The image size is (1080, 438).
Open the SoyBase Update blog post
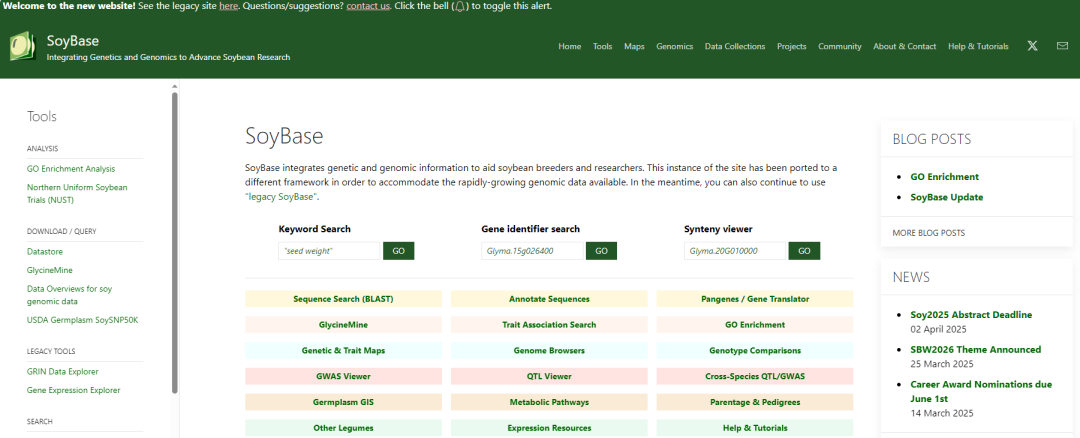946,198
